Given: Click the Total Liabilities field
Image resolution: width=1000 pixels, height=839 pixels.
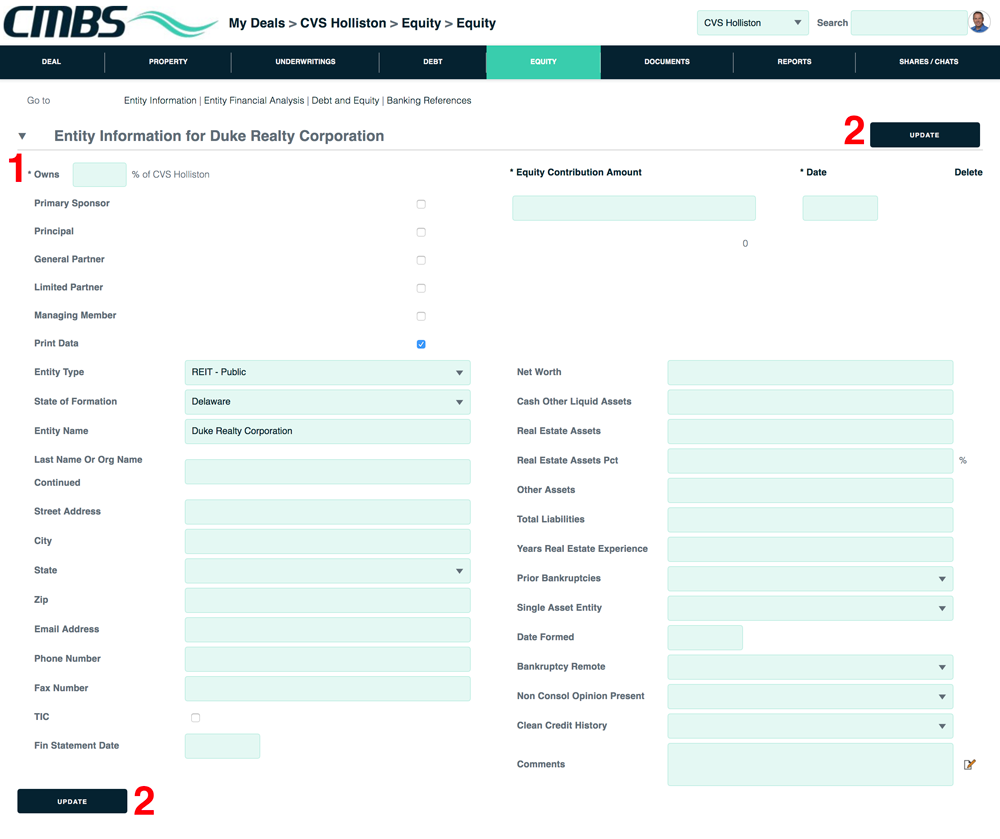Looking at the screenshot, I should click(810, 520).
